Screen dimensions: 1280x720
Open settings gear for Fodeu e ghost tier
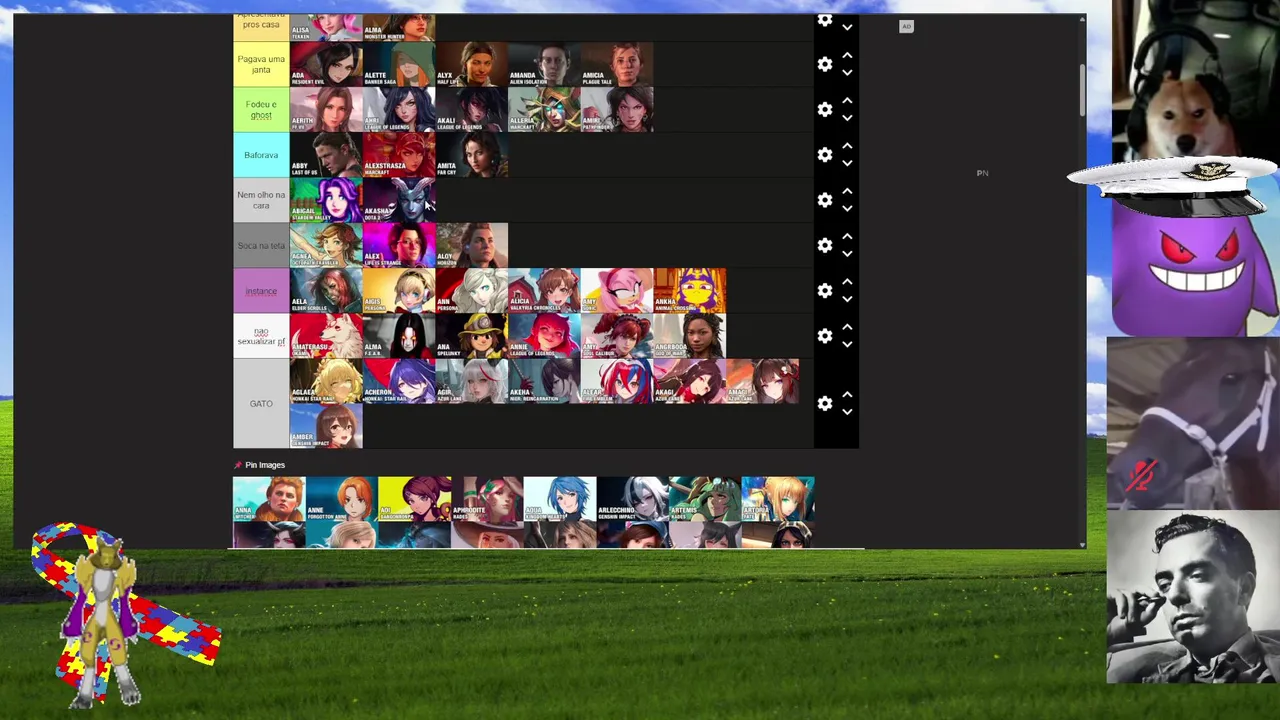coord(825,109)
